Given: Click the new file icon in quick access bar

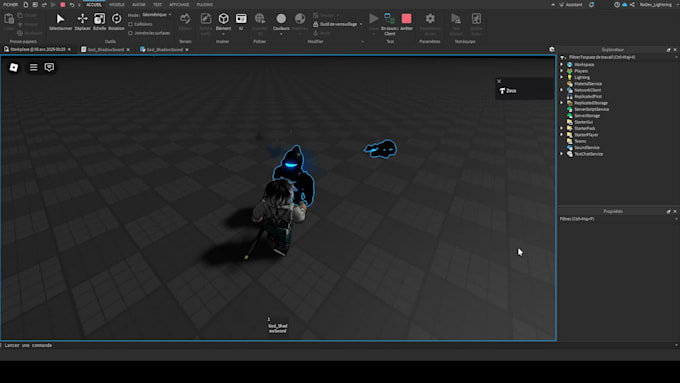Looking at the screenshot, I should [x=26, y=4].
